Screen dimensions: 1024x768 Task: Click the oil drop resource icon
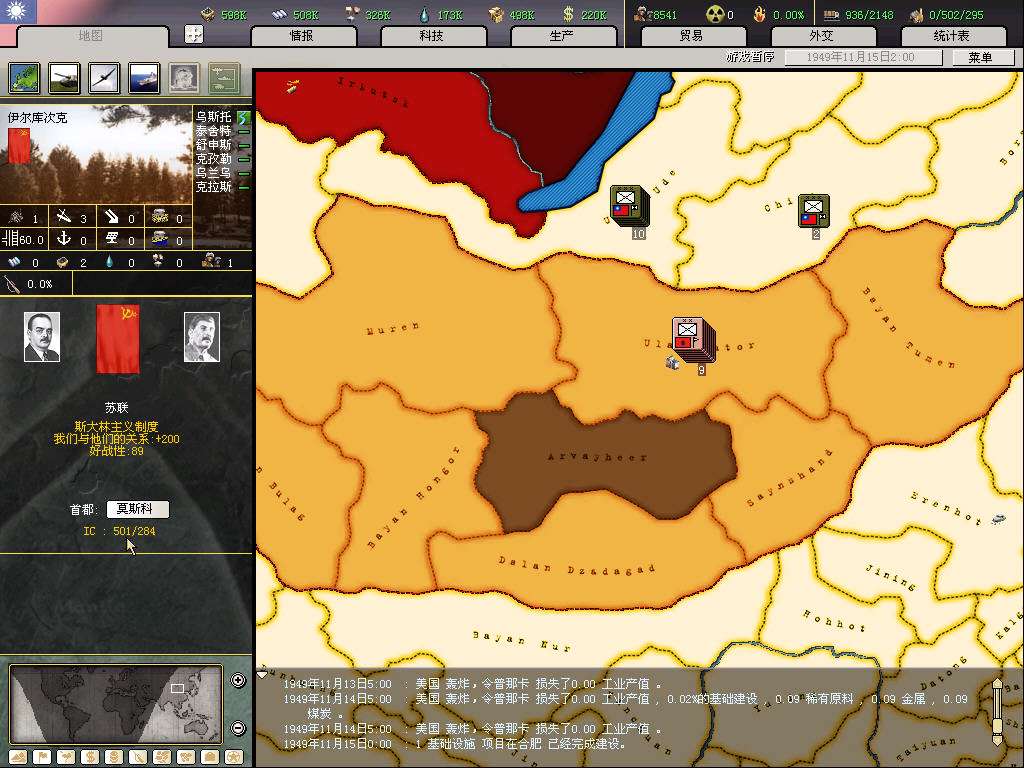click(x=424, y=14)
